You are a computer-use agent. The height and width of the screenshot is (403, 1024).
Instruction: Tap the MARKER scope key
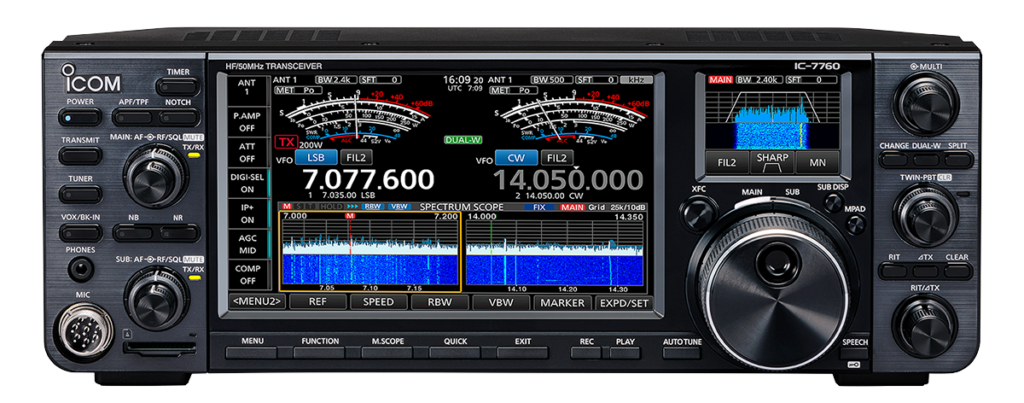(x=562, y=302)
